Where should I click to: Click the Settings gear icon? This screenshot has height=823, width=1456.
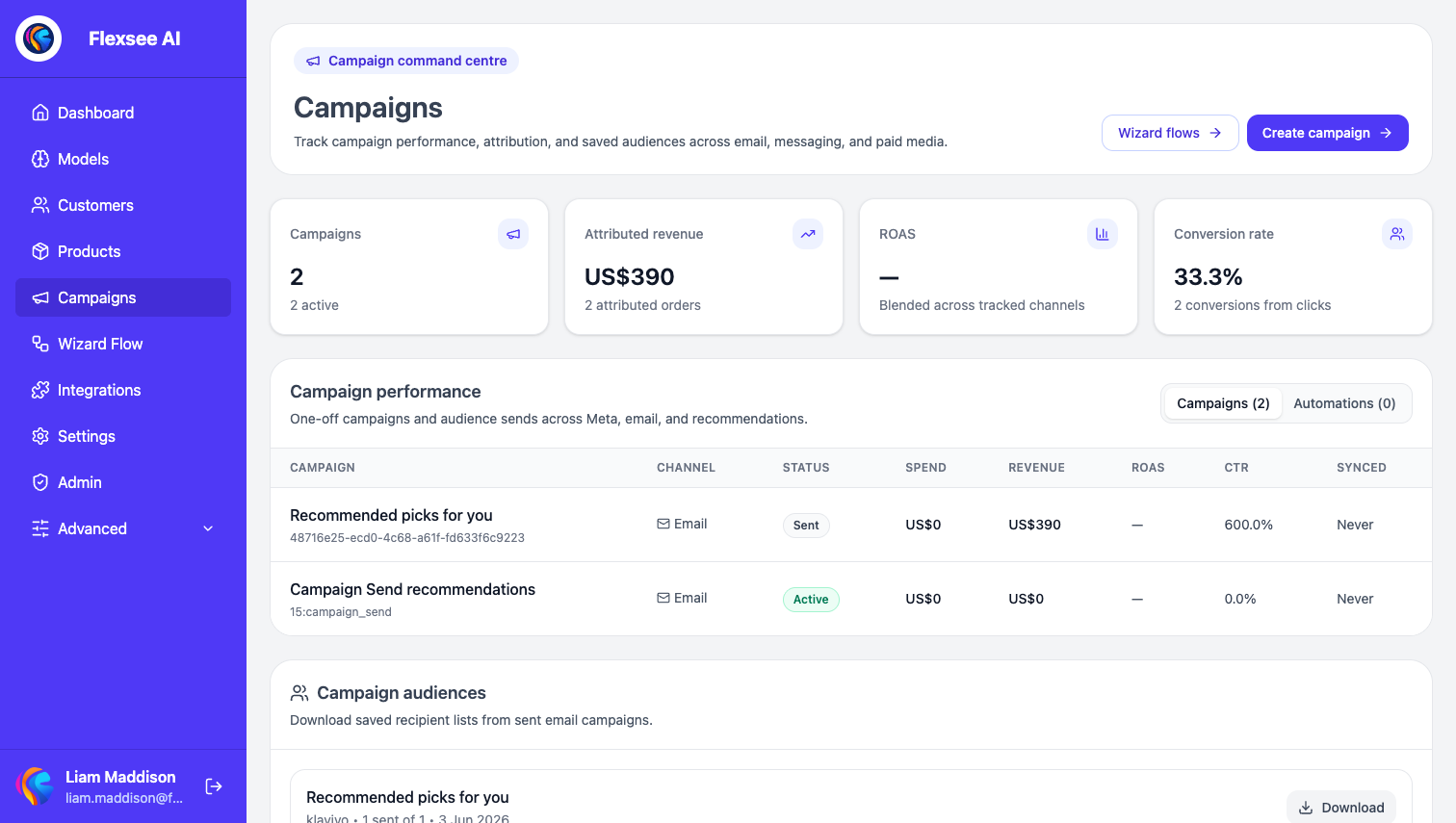[40, 436]
